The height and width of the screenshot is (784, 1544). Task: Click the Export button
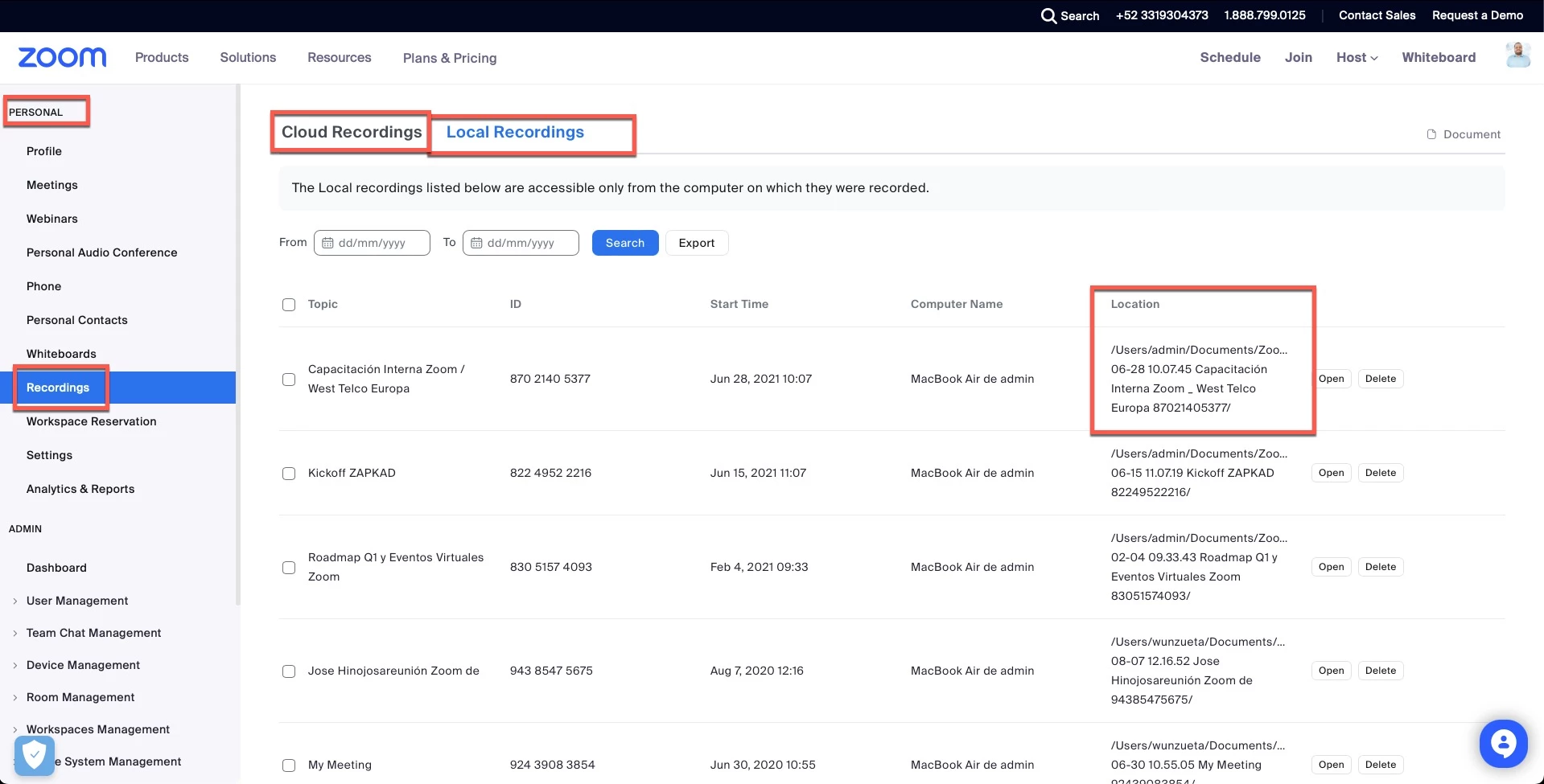[x=697, y=243]
